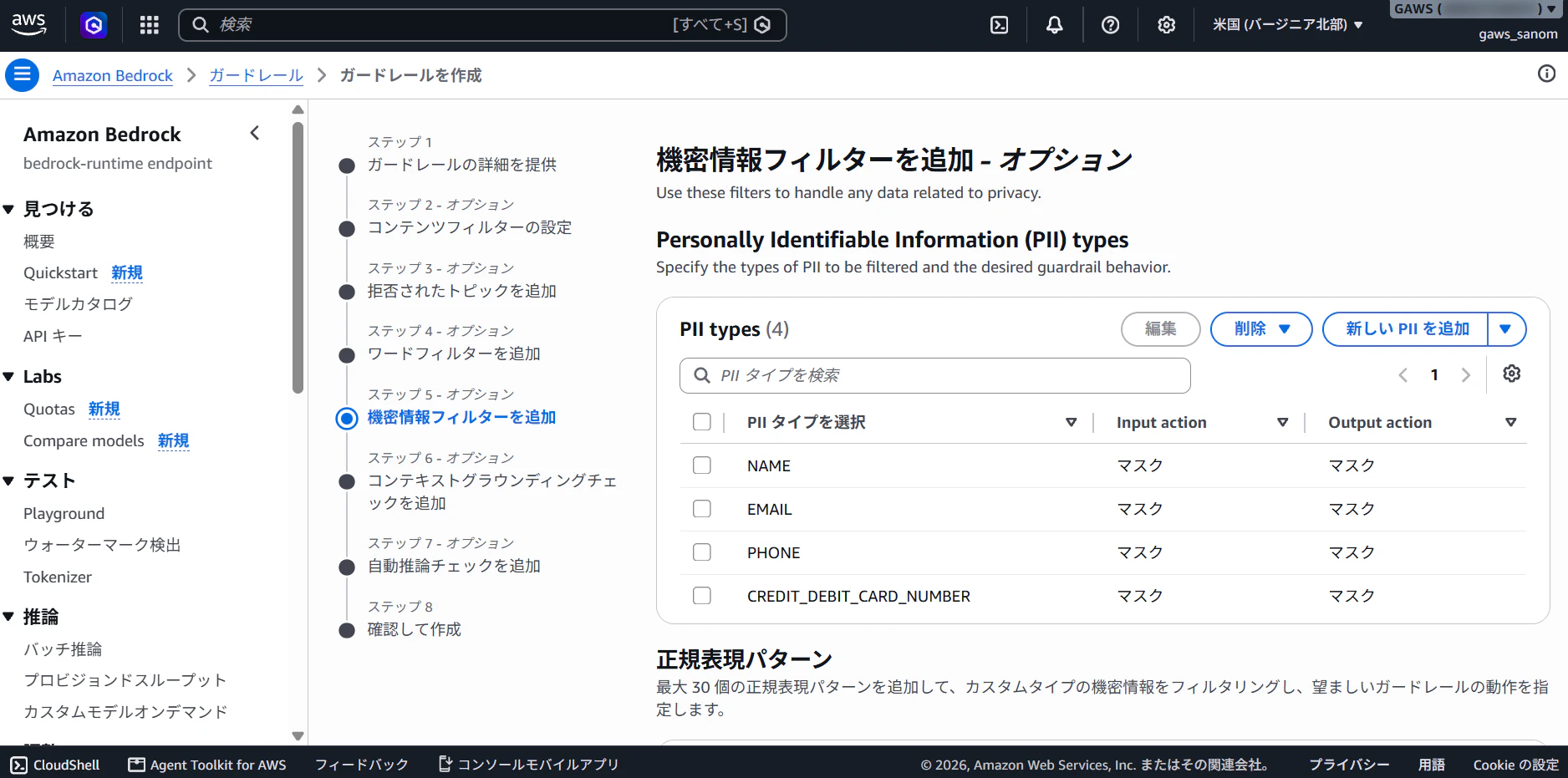Open Cookie の設定 in the footer
The image size is (1568, 778).
point(1516,765)
